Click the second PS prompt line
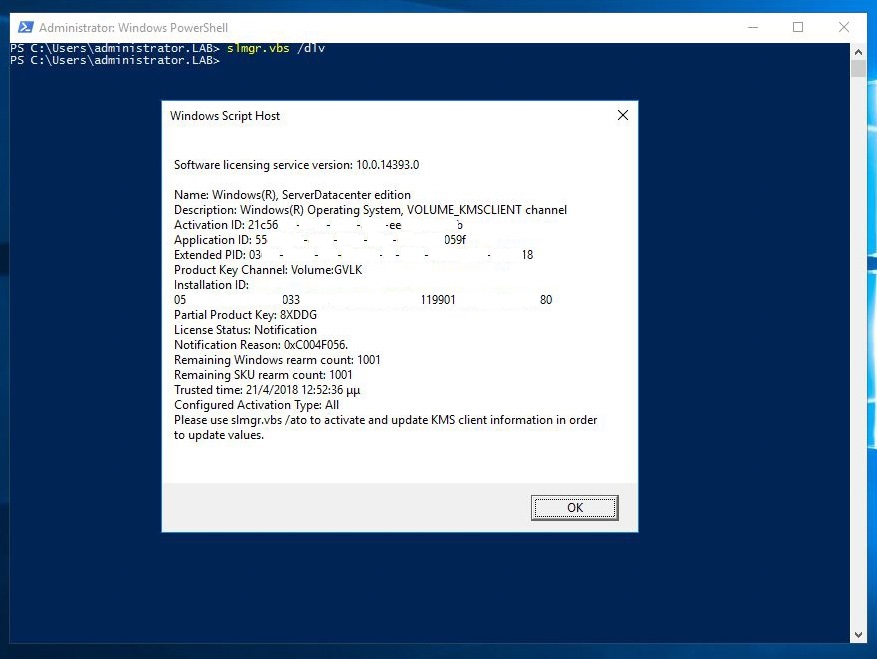Screen dimensions: 877x659 click(x=115, y=60)
